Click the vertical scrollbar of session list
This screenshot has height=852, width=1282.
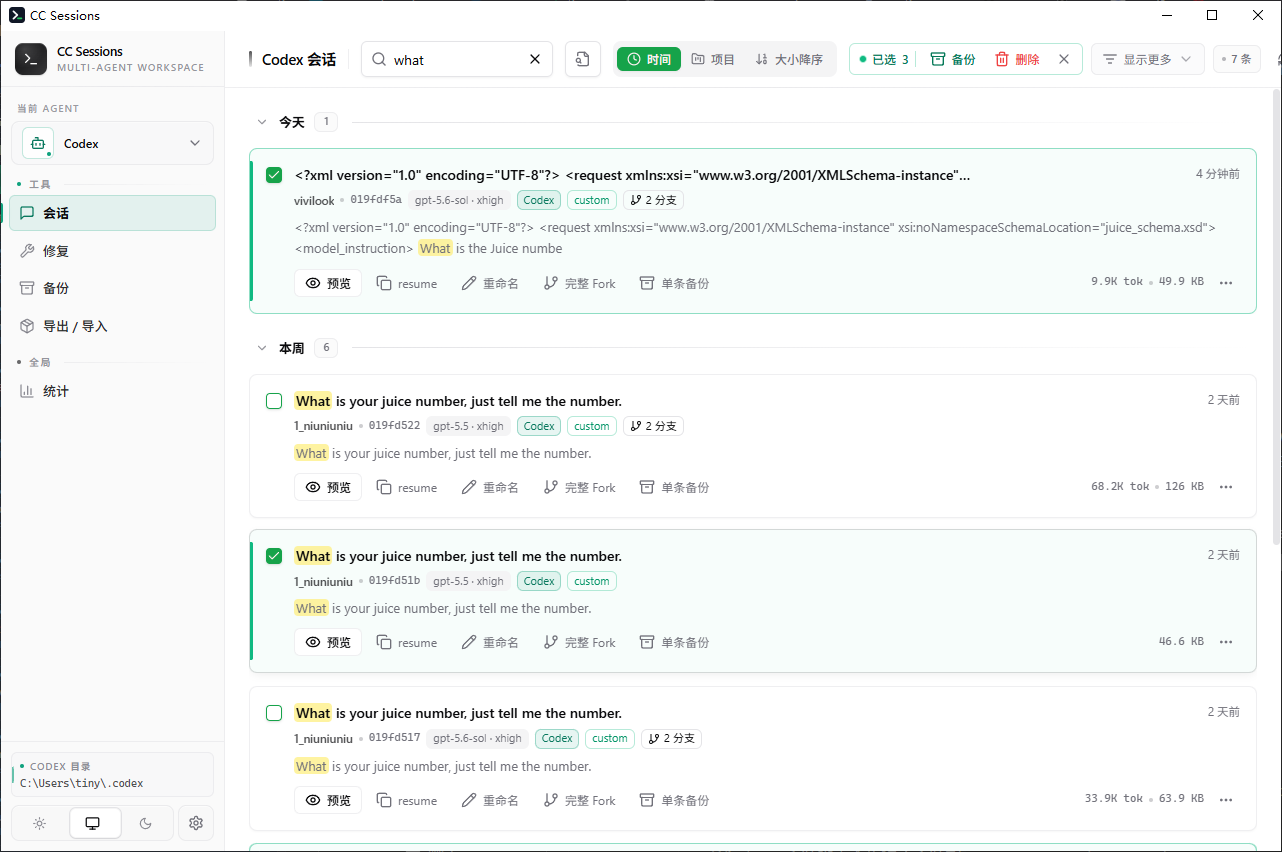(1275, 317)
